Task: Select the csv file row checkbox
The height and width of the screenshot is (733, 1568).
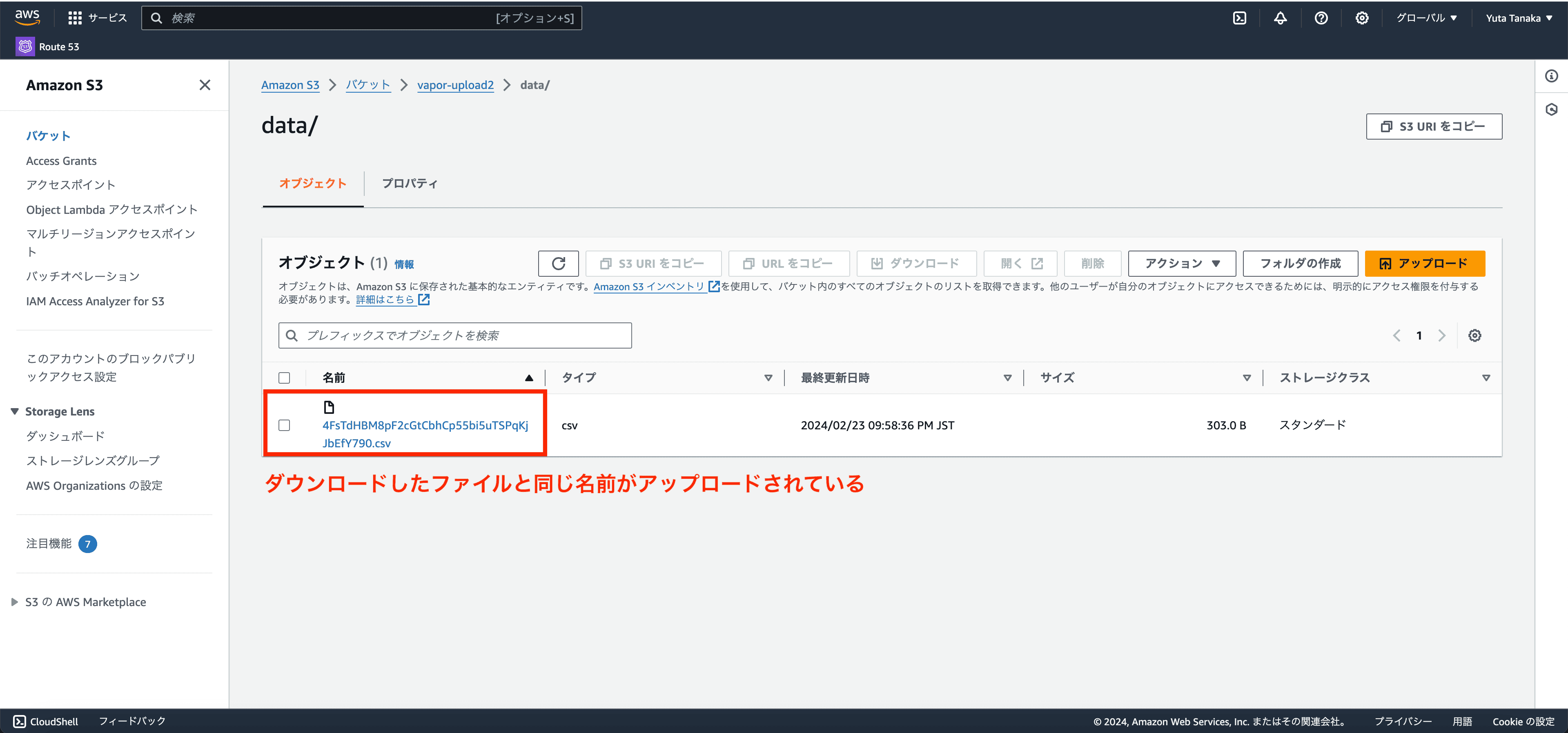Action: click(284, 425)
